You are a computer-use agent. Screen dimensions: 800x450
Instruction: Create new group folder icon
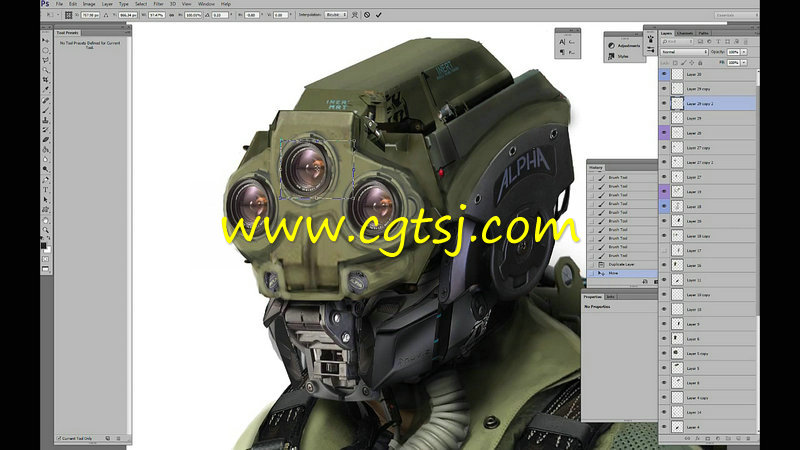(728, 438)
